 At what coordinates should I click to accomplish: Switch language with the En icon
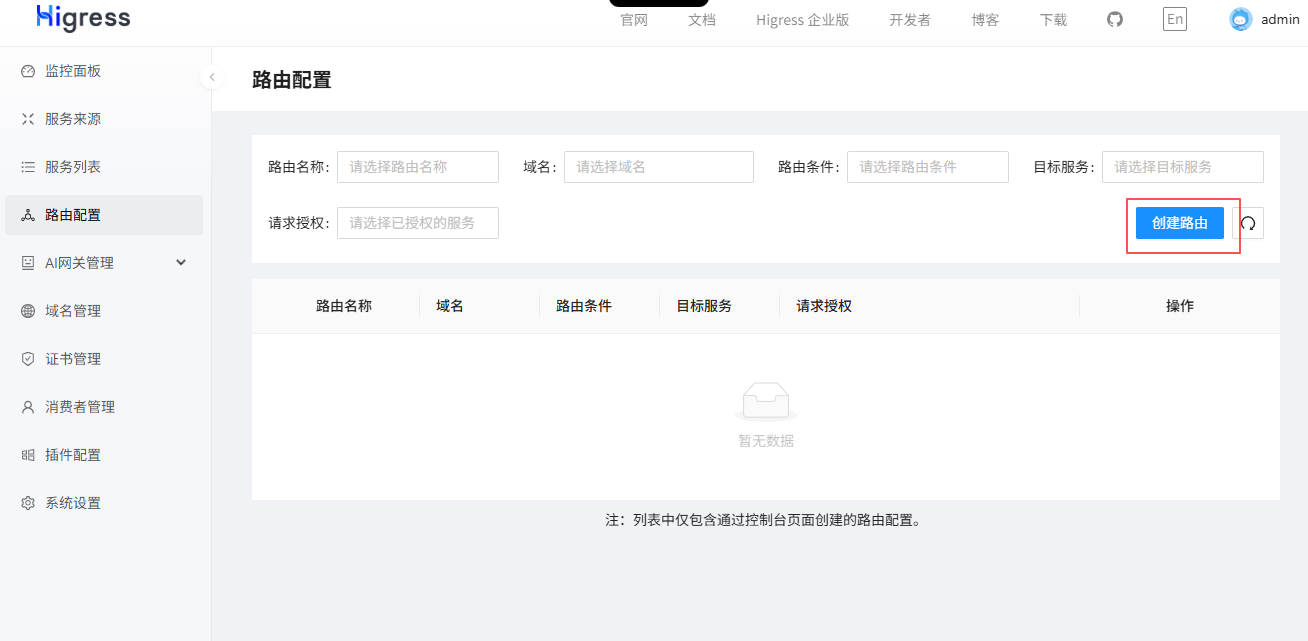[1175, 19]
